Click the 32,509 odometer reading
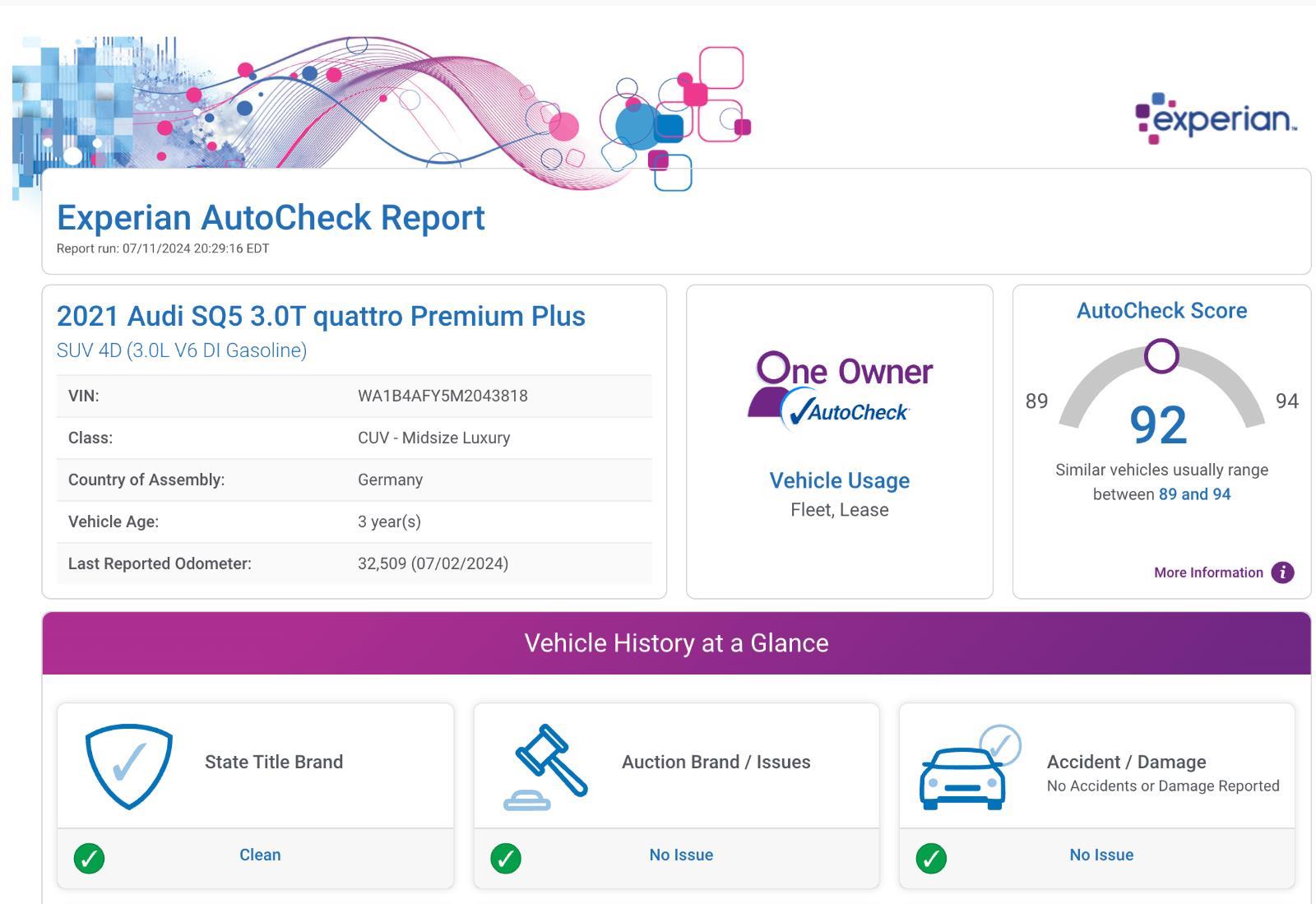This screenshot has width=1316, height=904. coord(433,563)
